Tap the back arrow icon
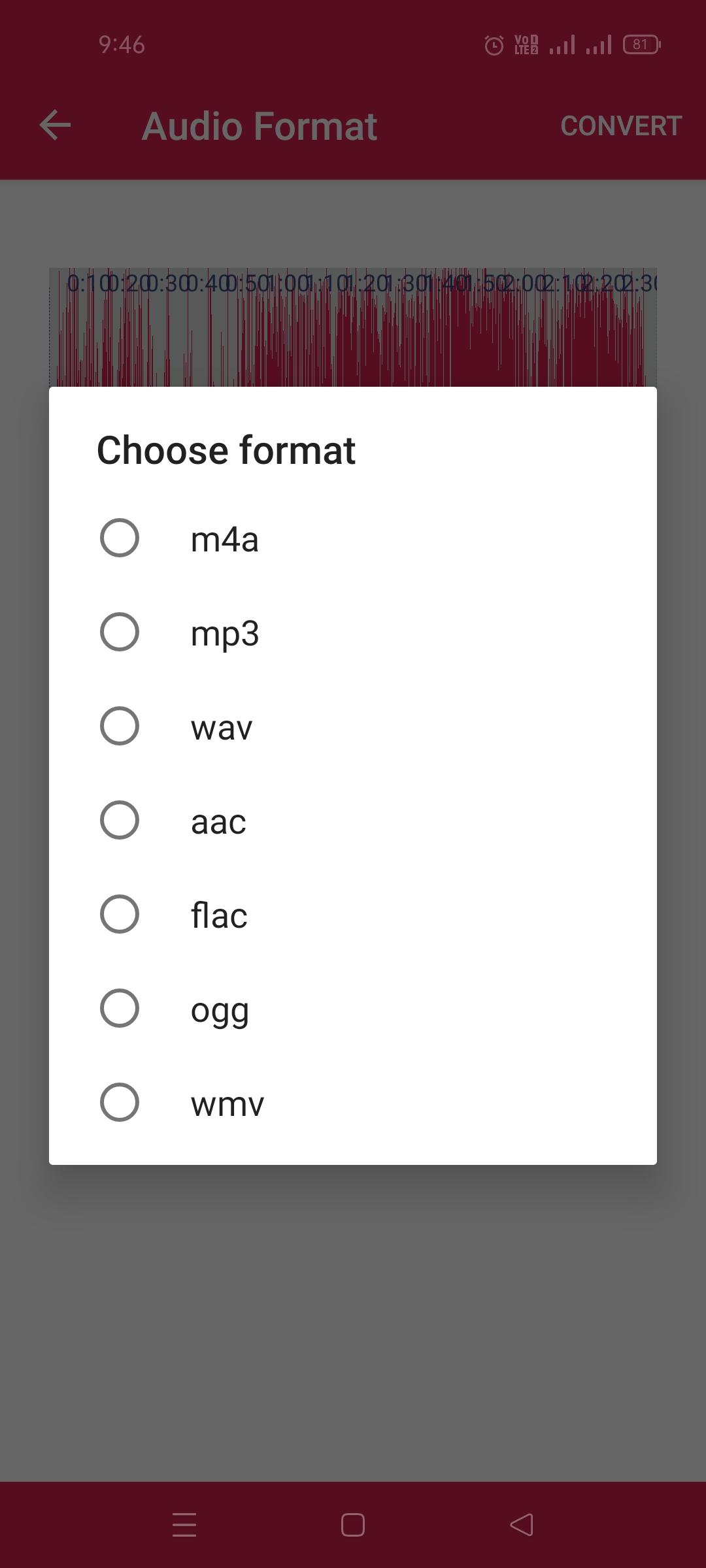The width and height of the screenshot is (706, 1568). click(x=55, y=125)
